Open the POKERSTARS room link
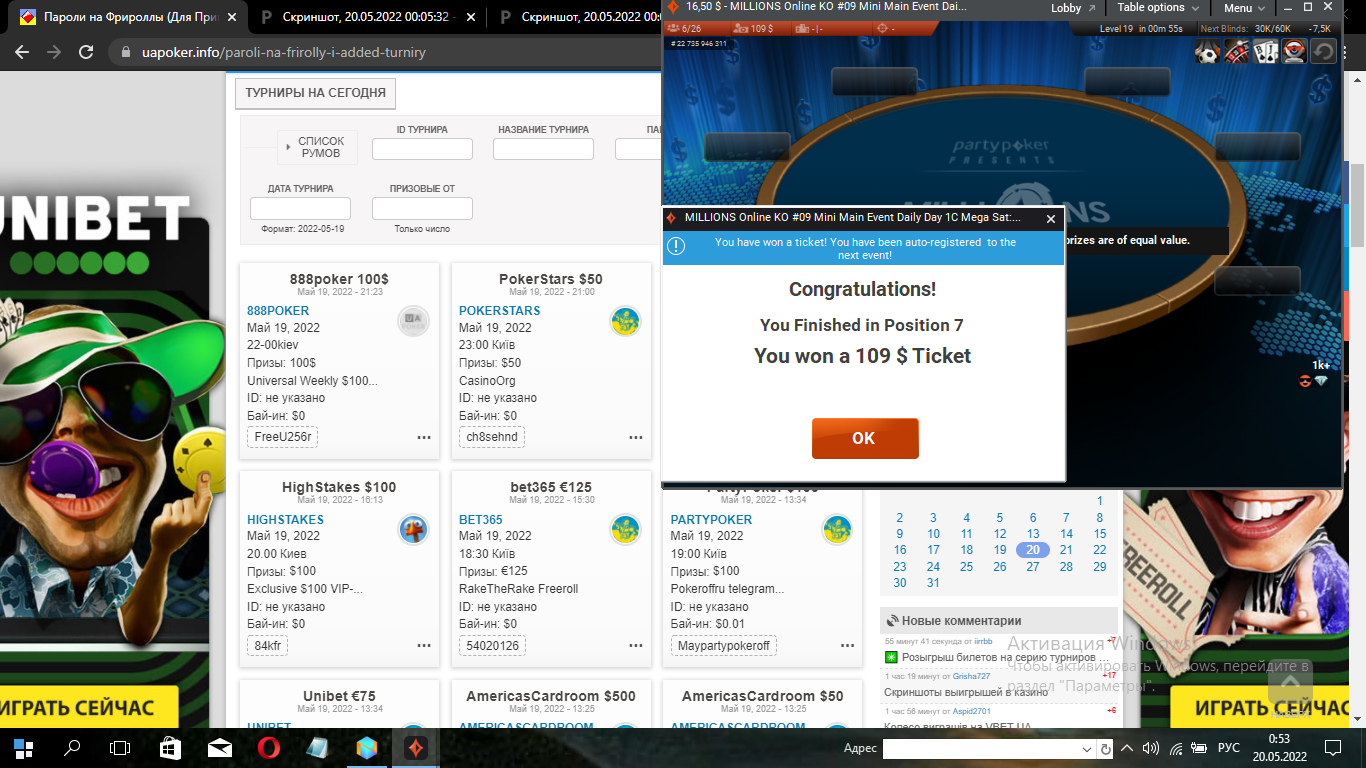The width and height of the screenshot is (1366, 768). 499,311
